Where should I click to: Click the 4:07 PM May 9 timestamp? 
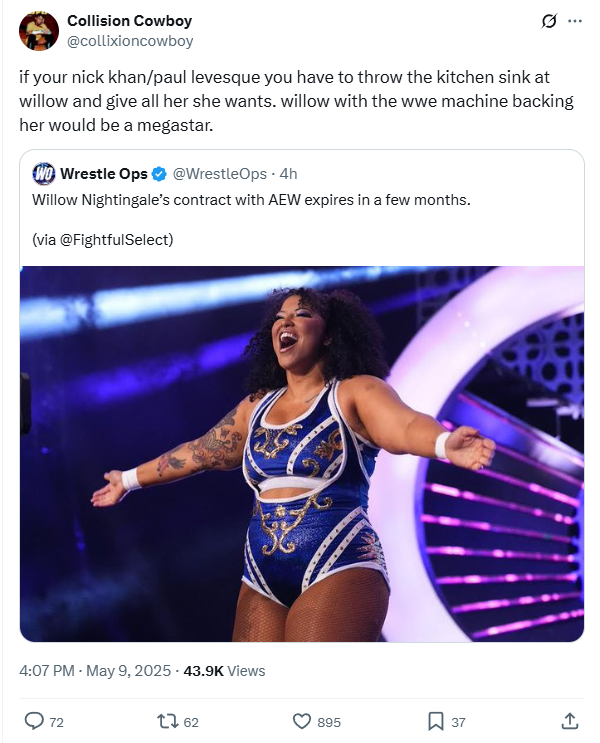coord(95,671)
